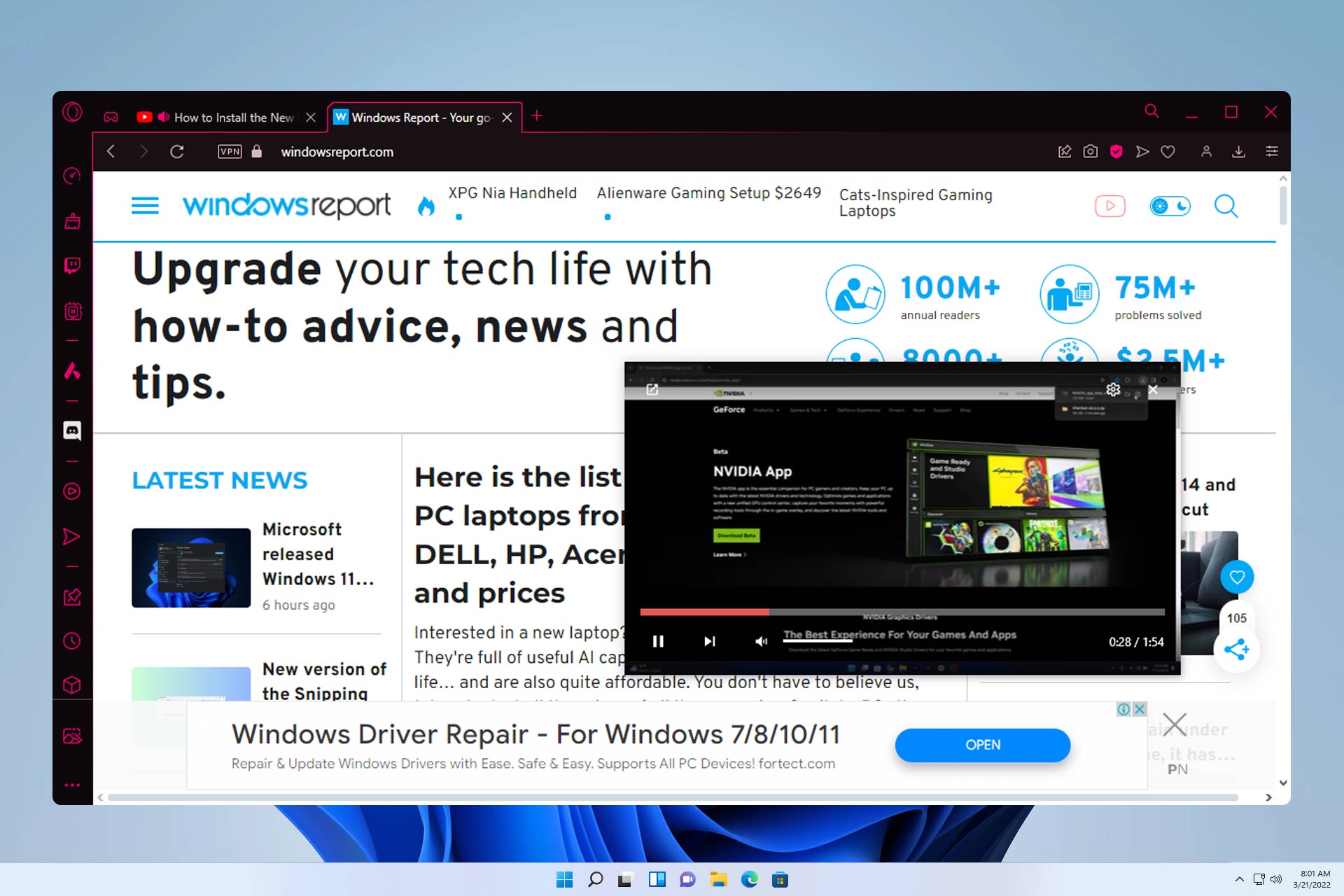Click the Discord icon in Opera sidebar
This screenshot has height=896, width=1344.
point(73,430)
